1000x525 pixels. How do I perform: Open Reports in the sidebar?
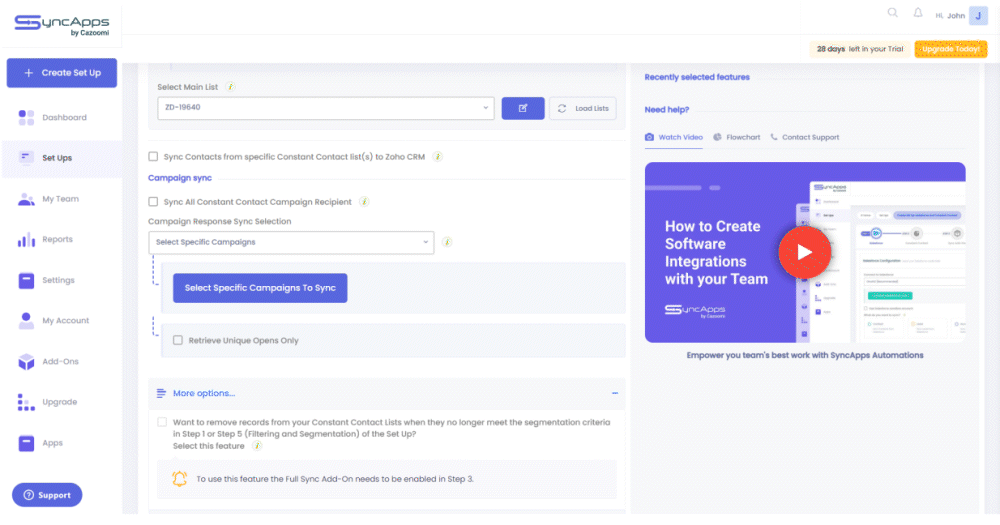tap(57, 239)
